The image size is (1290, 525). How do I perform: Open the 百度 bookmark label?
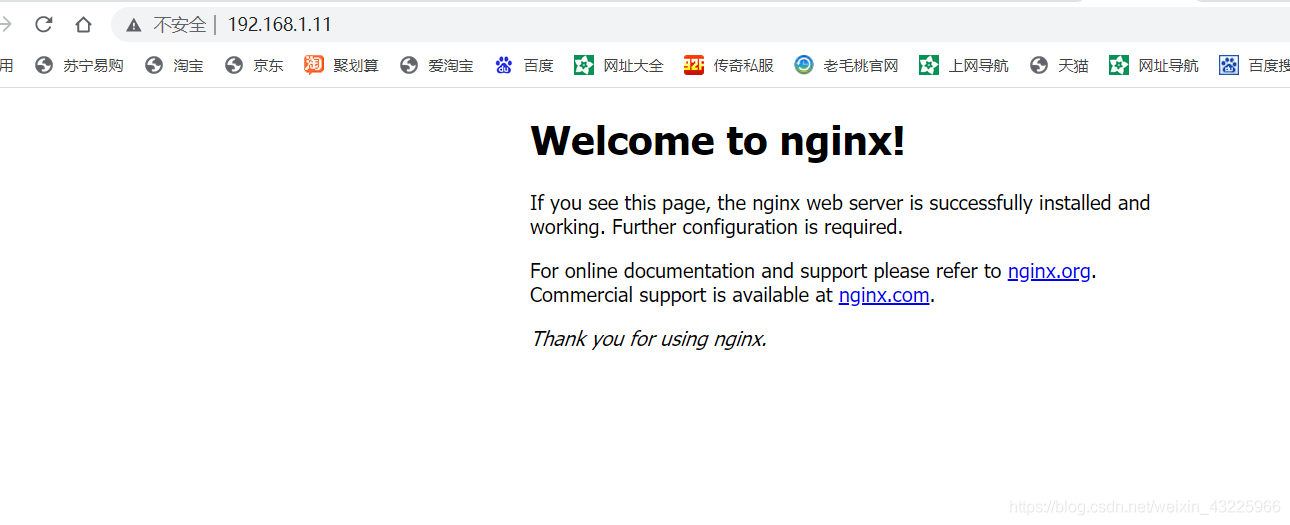click(x=538, y=65)
